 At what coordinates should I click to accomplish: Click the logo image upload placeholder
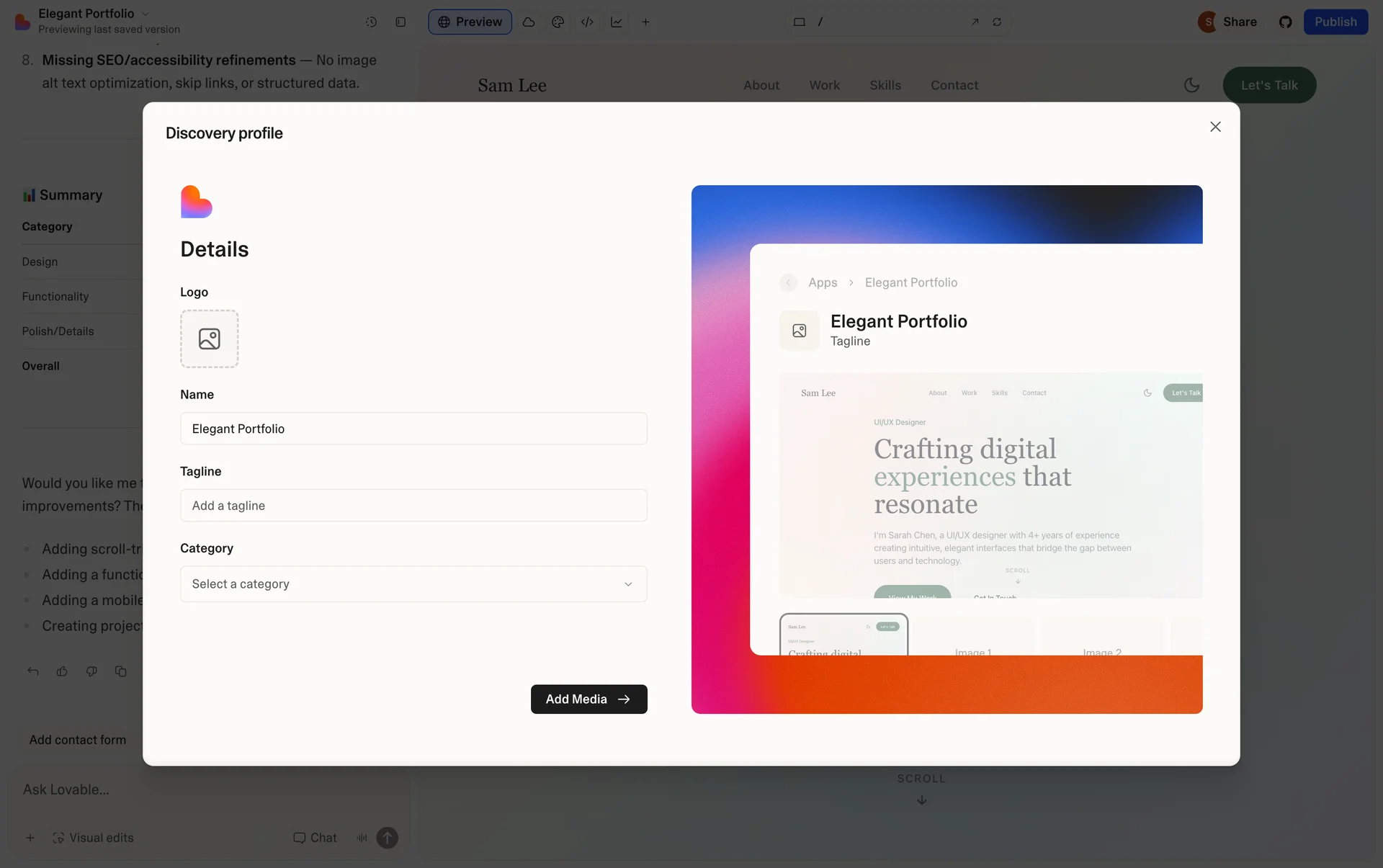tap(209, 339)
